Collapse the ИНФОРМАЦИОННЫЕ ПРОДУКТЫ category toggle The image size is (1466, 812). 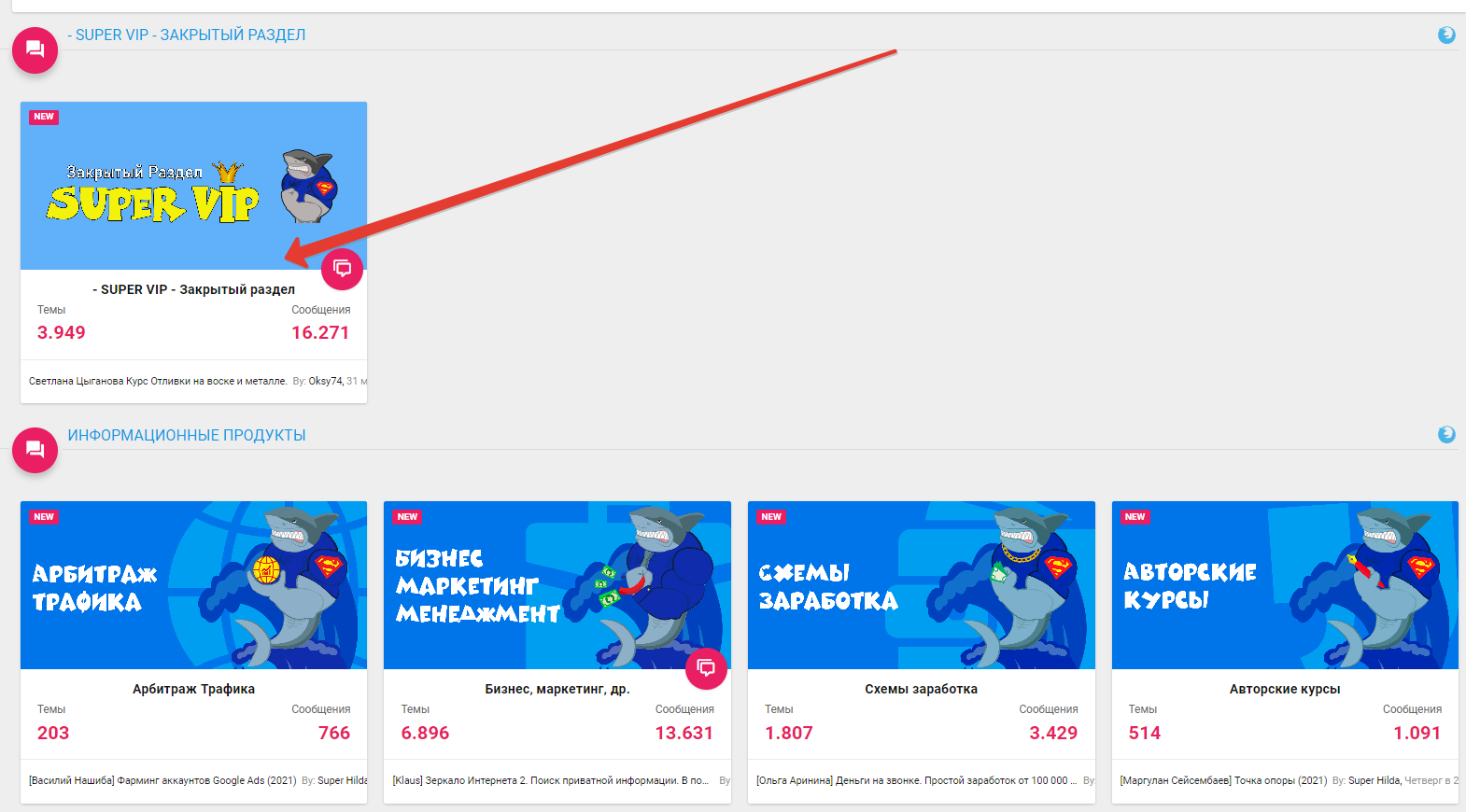coord(1446,434)
